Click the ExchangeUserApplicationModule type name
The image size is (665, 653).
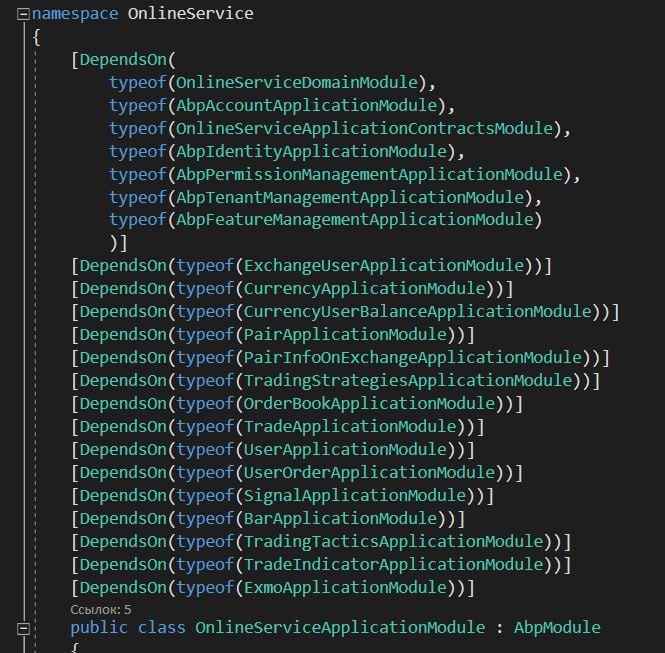click(384, 266)
